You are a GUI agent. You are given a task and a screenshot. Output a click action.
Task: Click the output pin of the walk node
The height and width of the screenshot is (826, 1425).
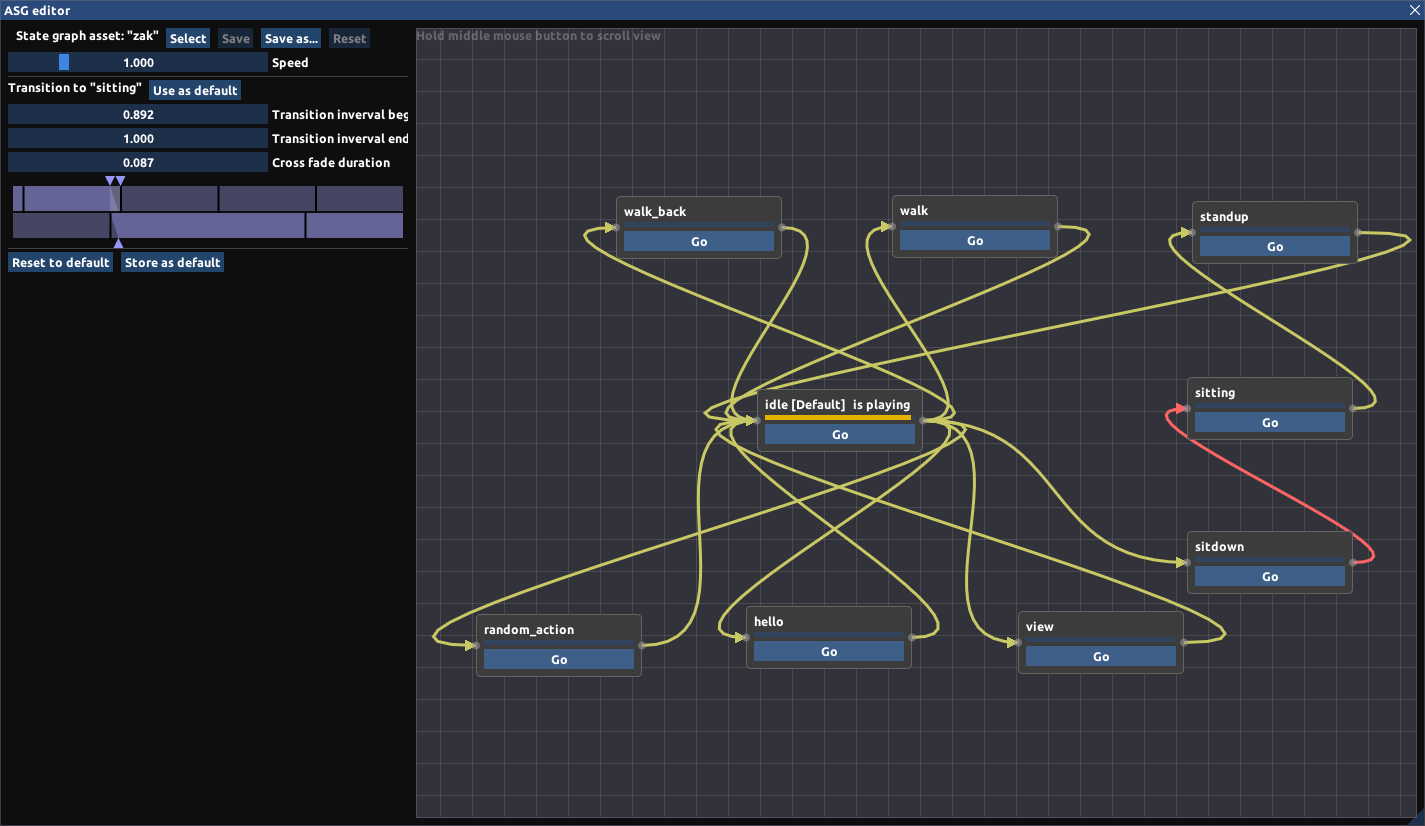1056,226
